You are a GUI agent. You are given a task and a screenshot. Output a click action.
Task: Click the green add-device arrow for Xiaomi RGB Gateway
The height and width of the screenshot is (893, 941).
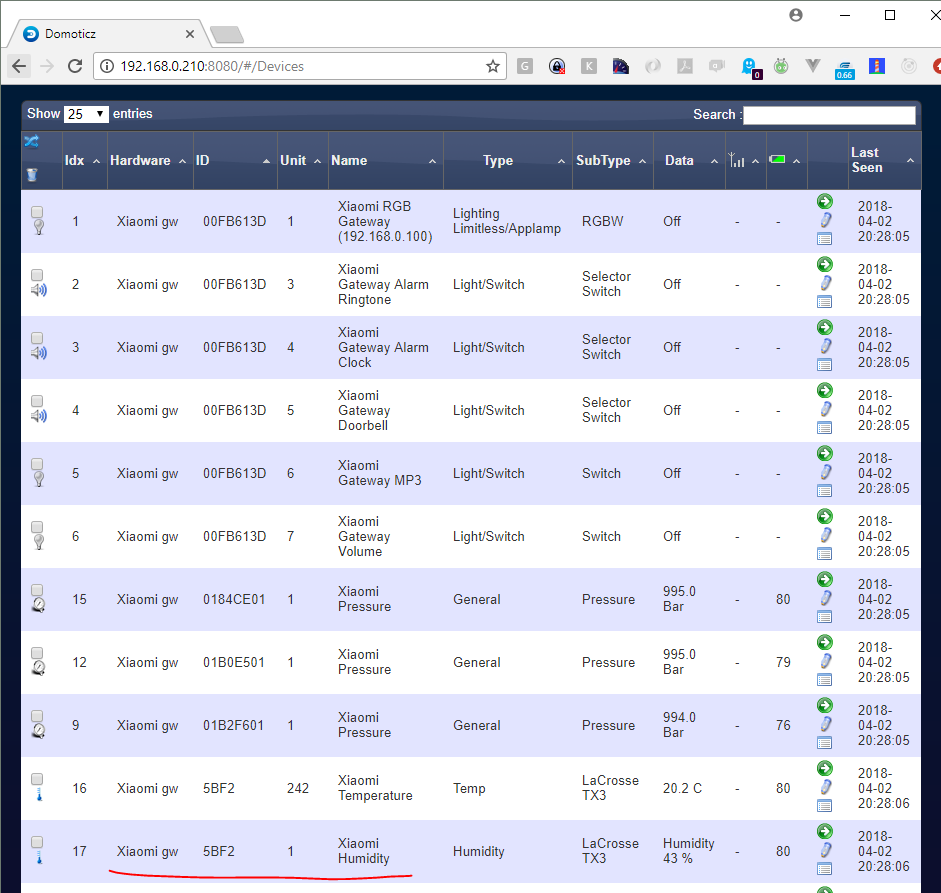[x=825, y=202]
